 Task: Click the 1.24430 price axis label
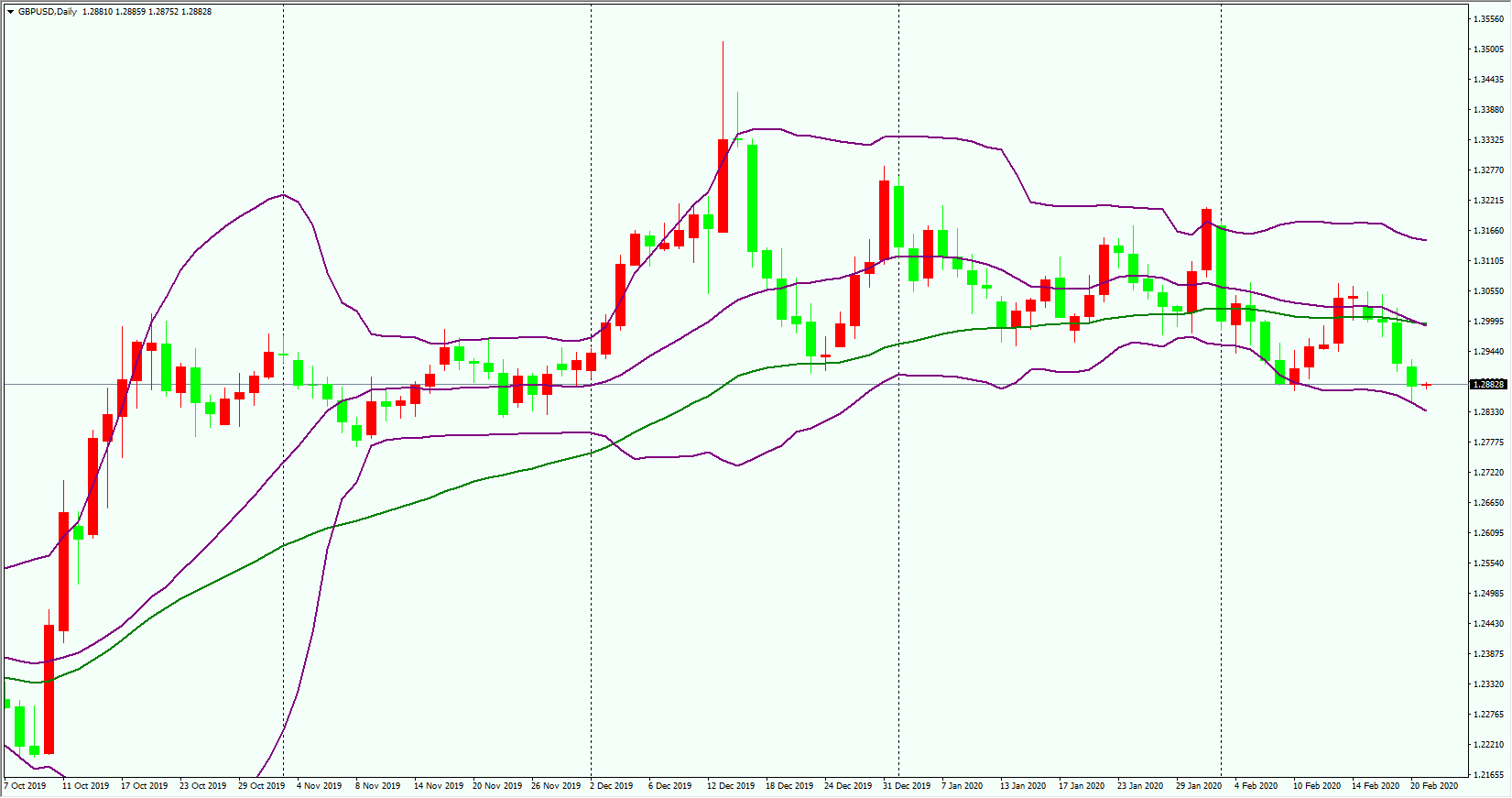pos(1488,623)
